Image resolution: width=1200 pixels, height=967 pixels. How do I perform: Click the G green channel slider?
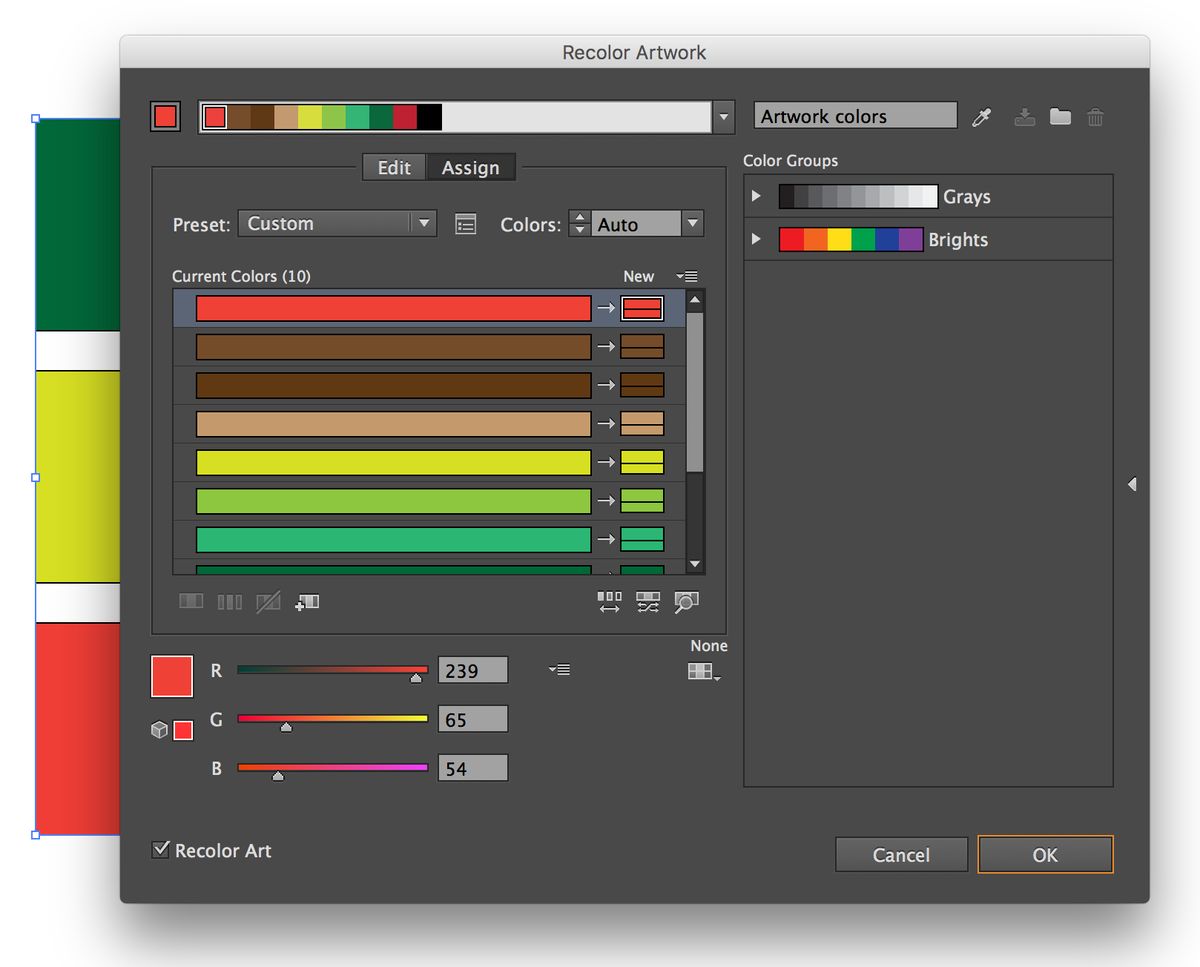[x=332, y=719]
